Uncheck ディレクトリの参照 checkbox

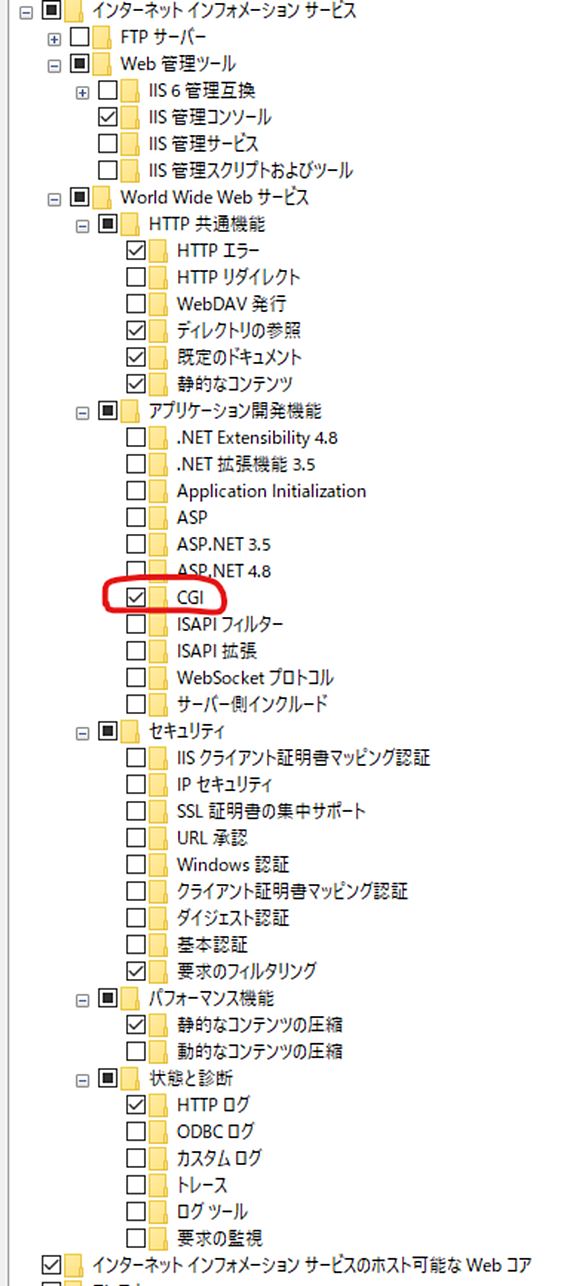(x=136, y=330)
